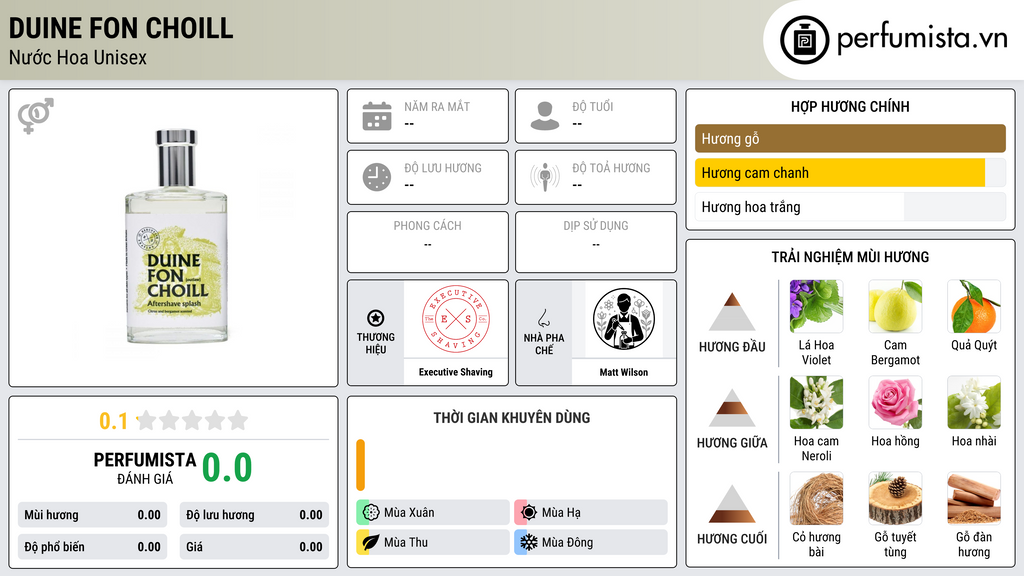Viewport: 1024px width, 576px height.
Task: Click the Hương Đầu pyramid icon
Action: [732, 312]
